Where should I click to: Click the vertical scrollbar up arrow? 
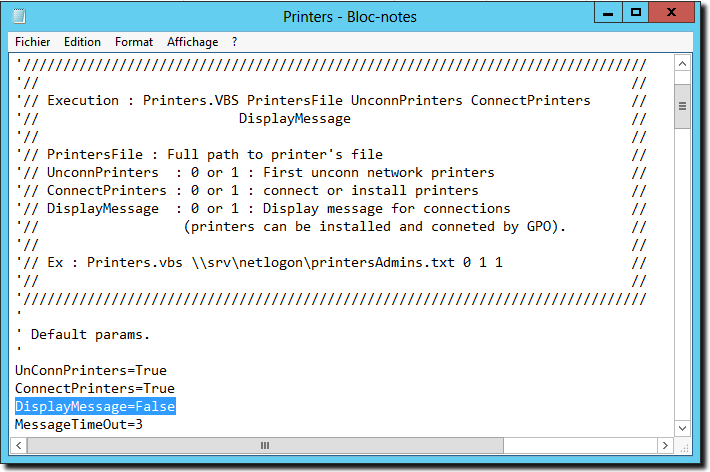click(682, 64)
